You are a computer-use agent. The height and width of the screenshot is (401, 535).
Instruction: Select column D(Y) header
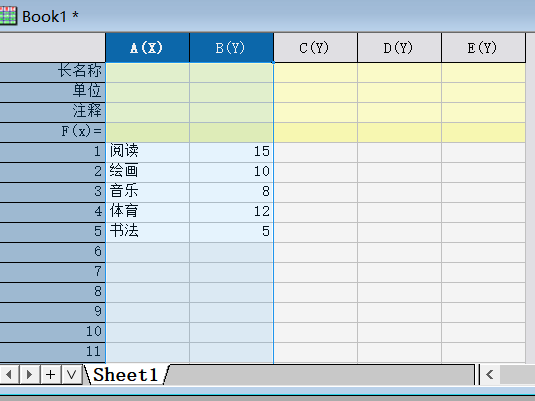point(399,48)
